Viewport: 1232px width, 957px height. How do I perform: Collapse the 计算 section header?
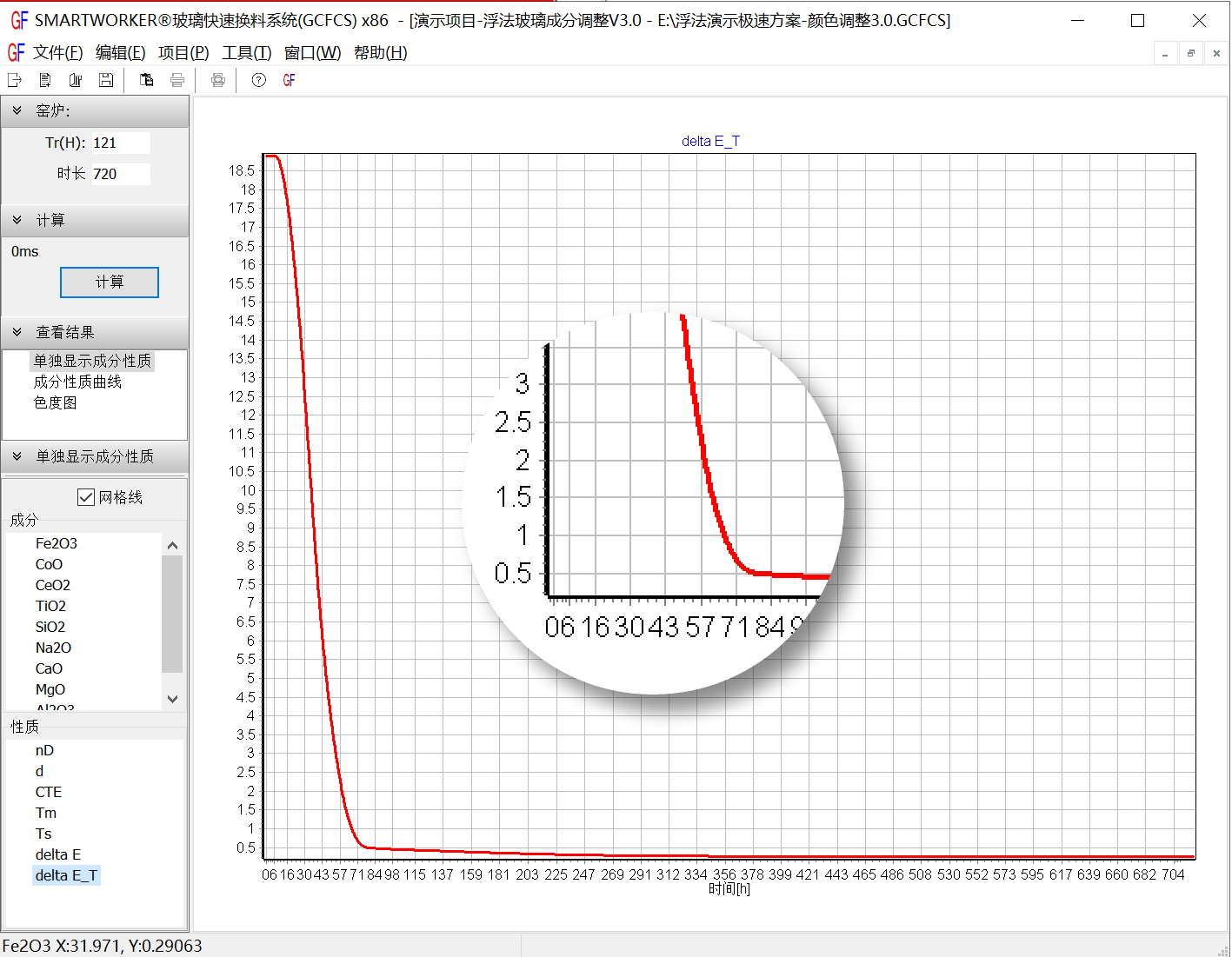tap(17, 220)
